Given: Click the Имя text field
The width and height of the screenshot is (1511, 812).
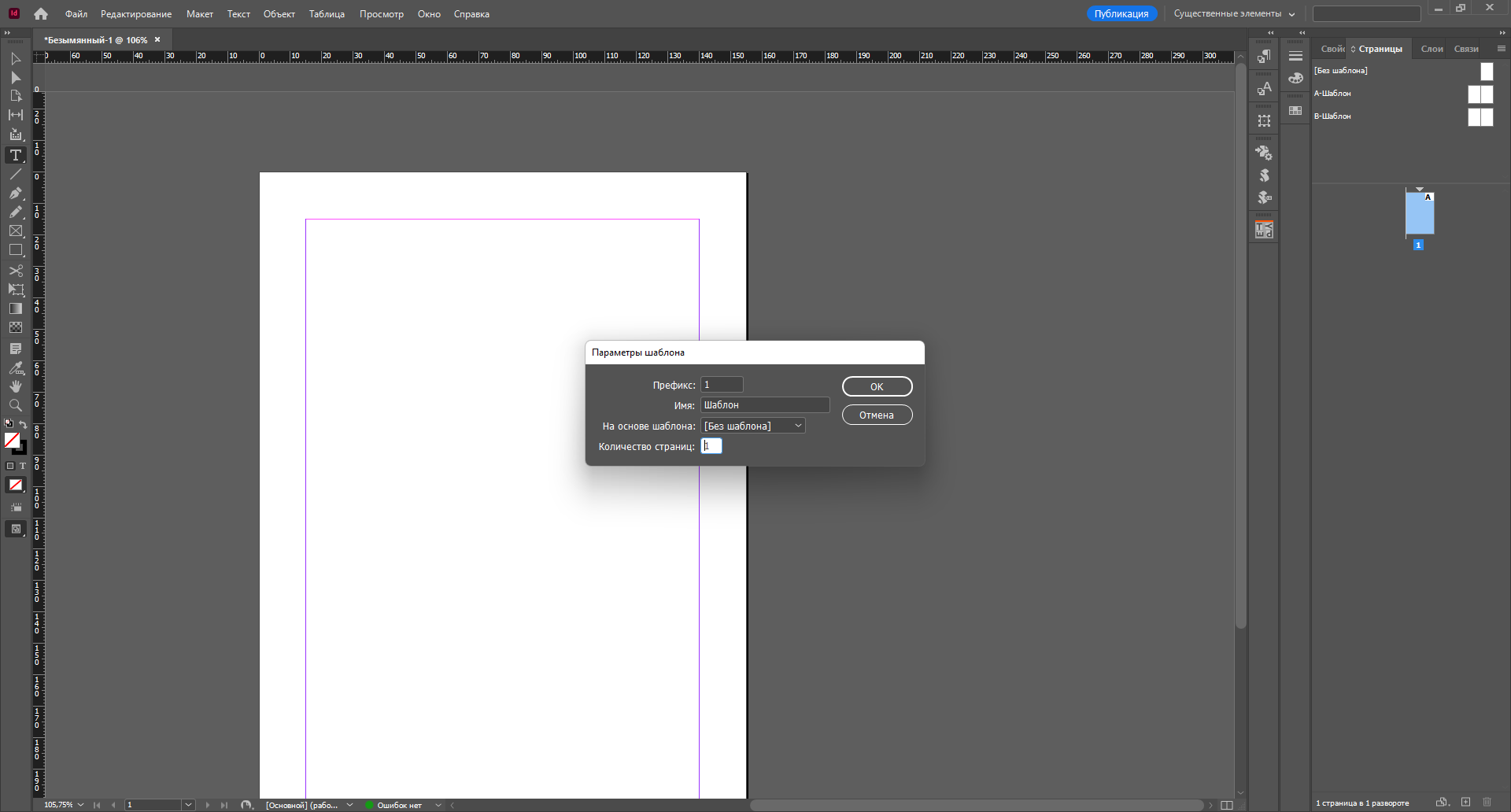Looking at the screenshot, I should [764, 405].
